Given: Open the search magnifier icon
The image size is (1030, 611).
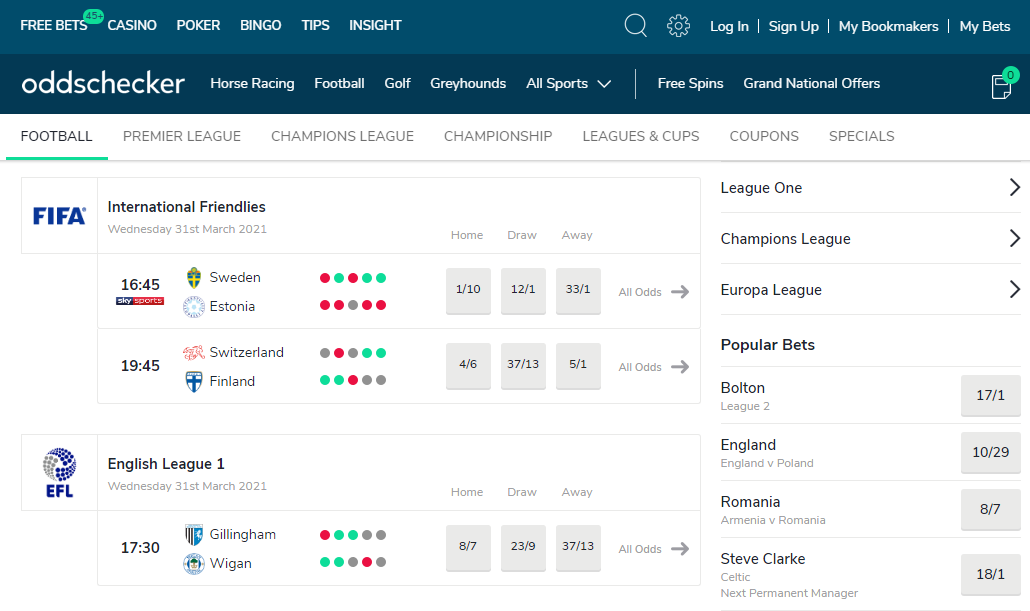Looking at the screenshot, I should 635,26.
